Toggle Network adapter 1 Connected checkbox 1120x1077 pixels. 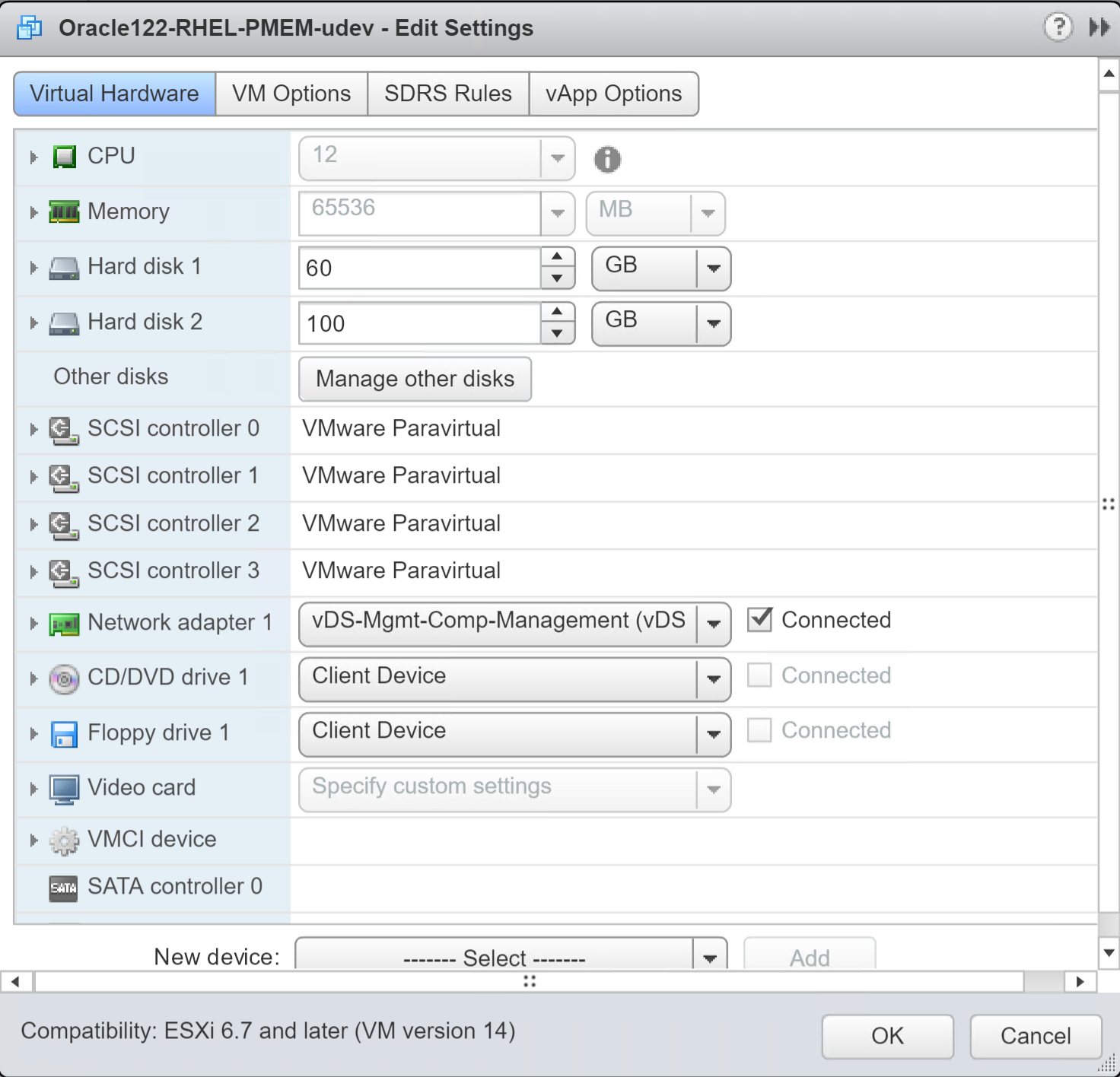click(759, 620)
